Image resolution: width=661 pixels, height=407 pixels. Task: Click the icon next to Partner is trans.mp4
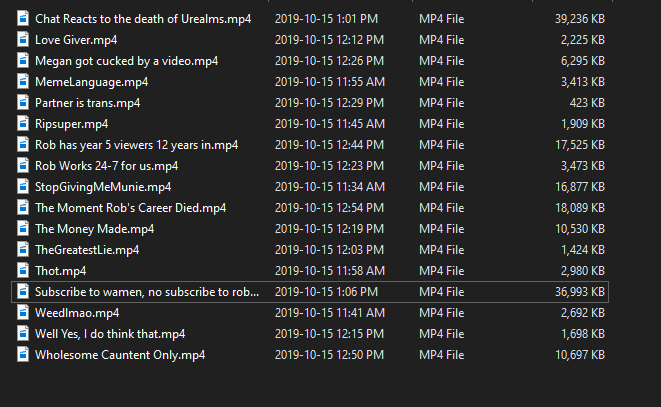tap(23, 102)
